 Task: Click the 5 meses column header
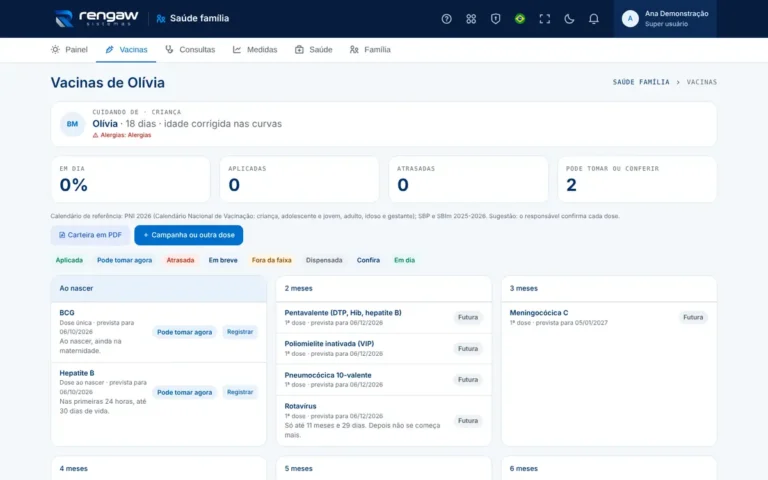(x=384, y=468)
